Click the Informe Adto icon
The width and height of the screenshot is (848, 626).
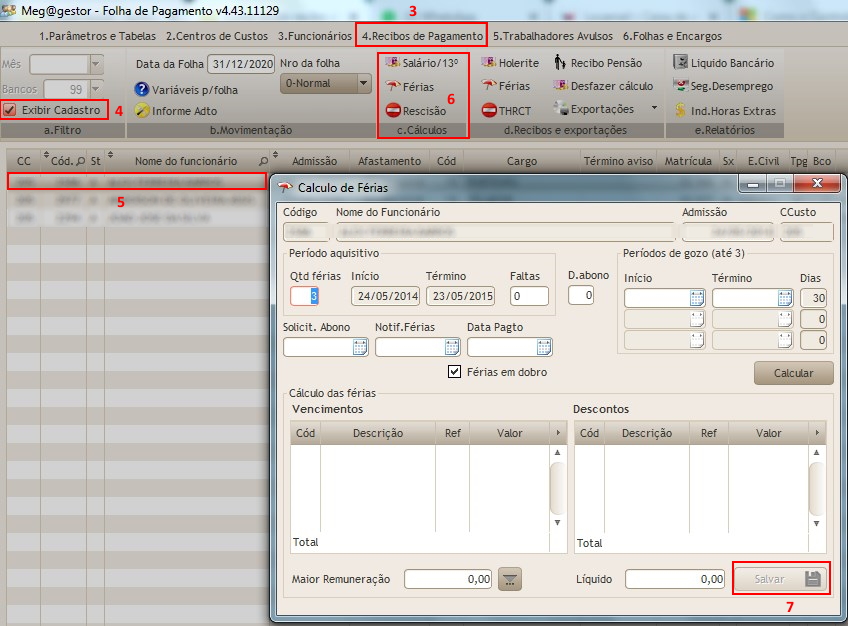143,111
